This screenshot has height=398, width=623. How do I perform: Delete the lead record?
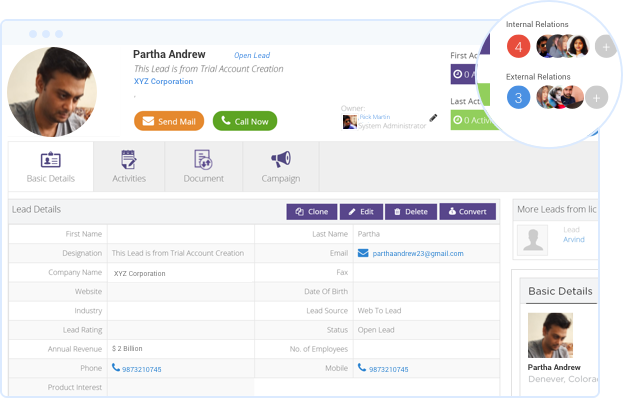[411, 212]
